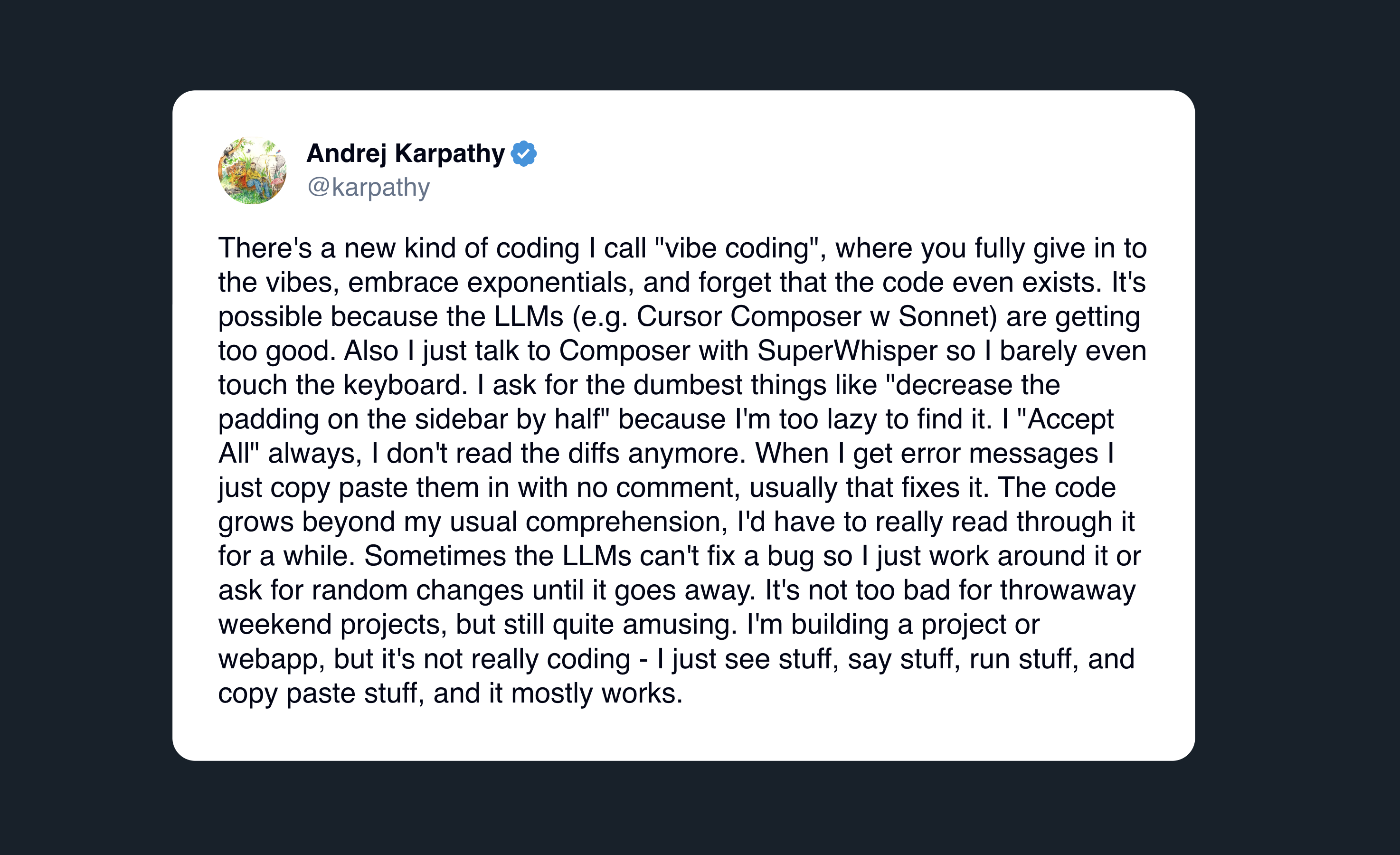Click the blue verified checkmark badge
The height and width of the screenshot is (855, 1400).
point(523,153)
